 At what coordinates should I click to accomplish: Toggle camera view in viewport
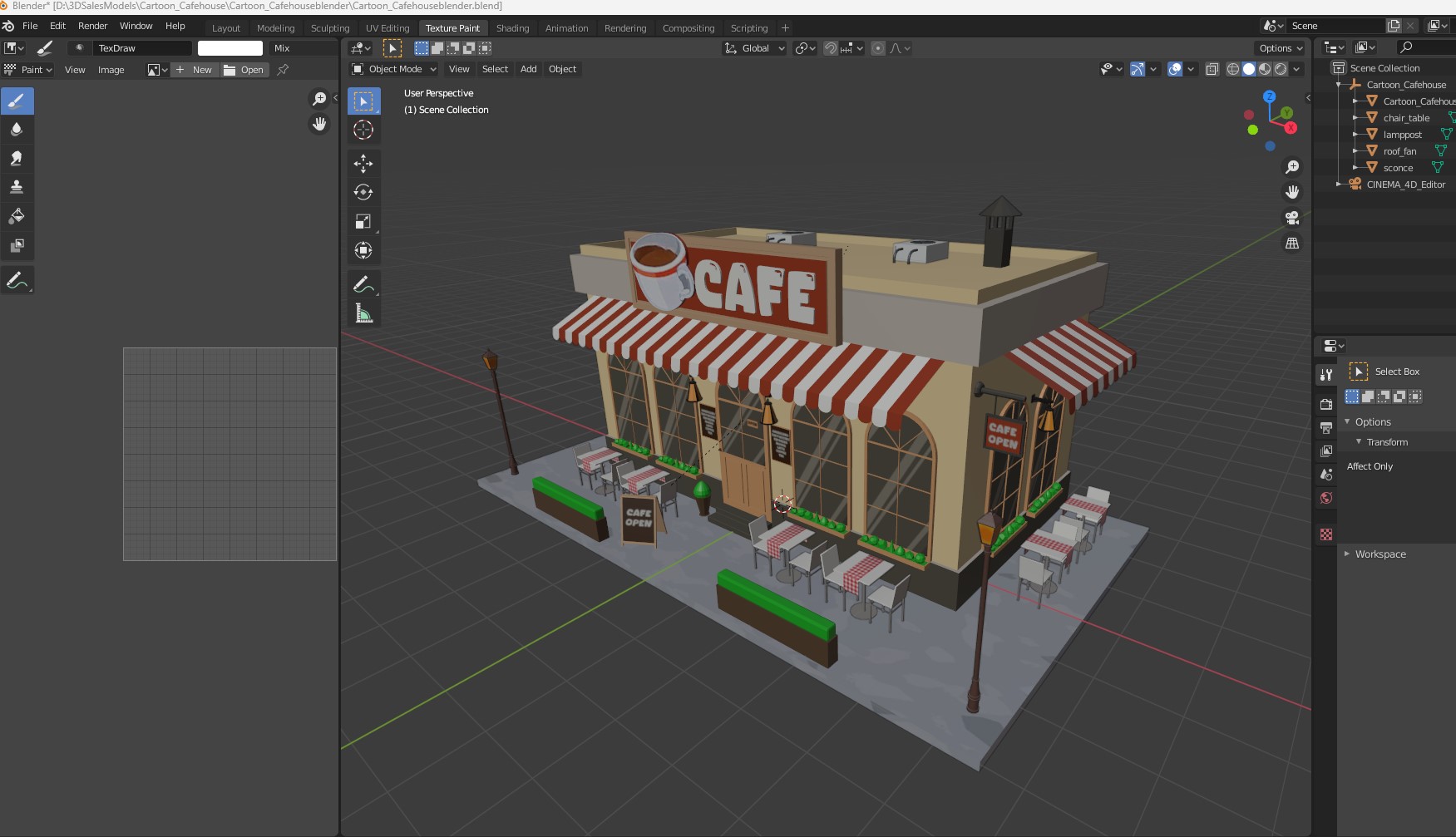1292,218
